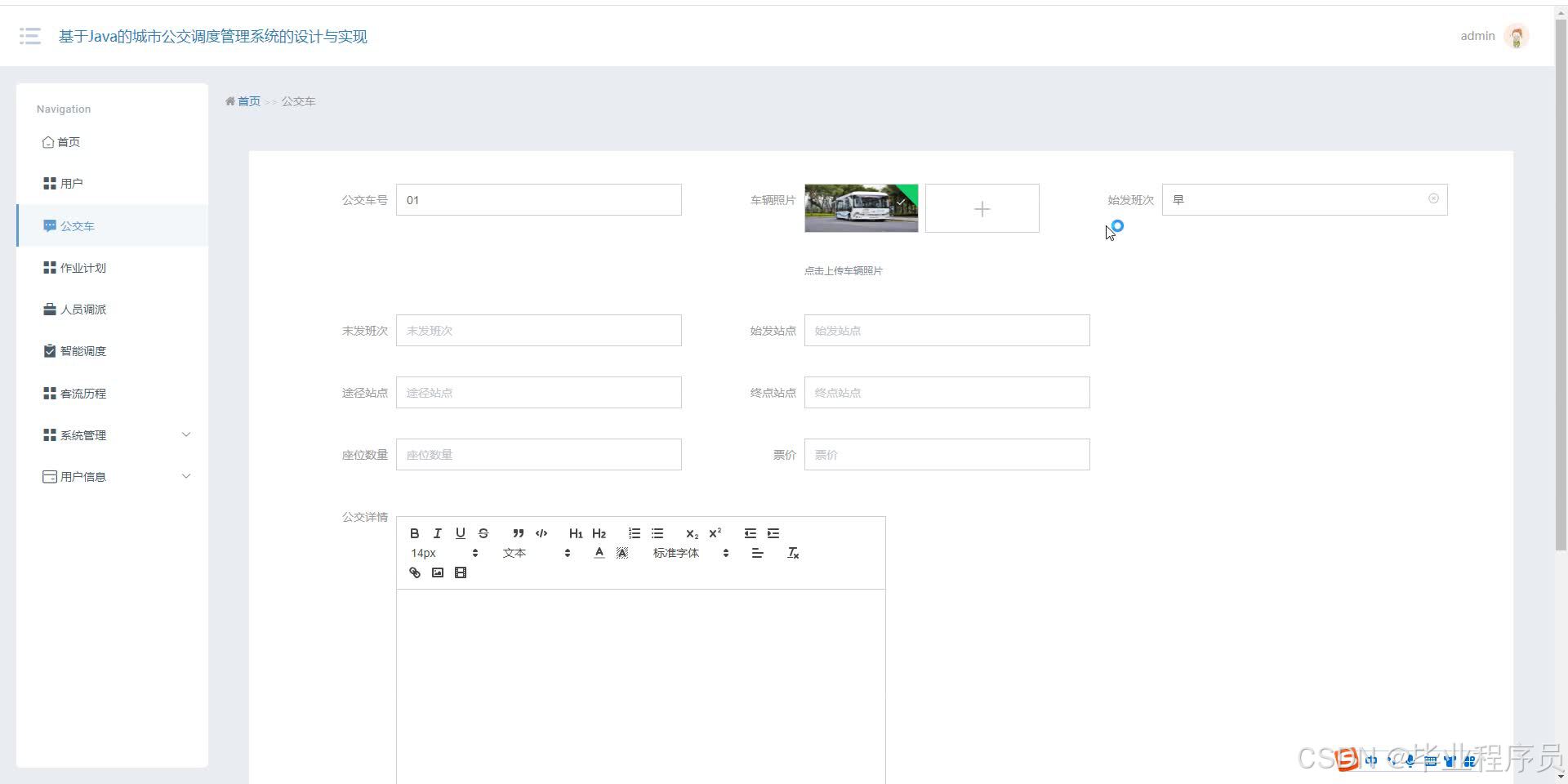The image size is (1568, 784).
Task: Go to 首页 in the sidebar
Action: [112, 142]
